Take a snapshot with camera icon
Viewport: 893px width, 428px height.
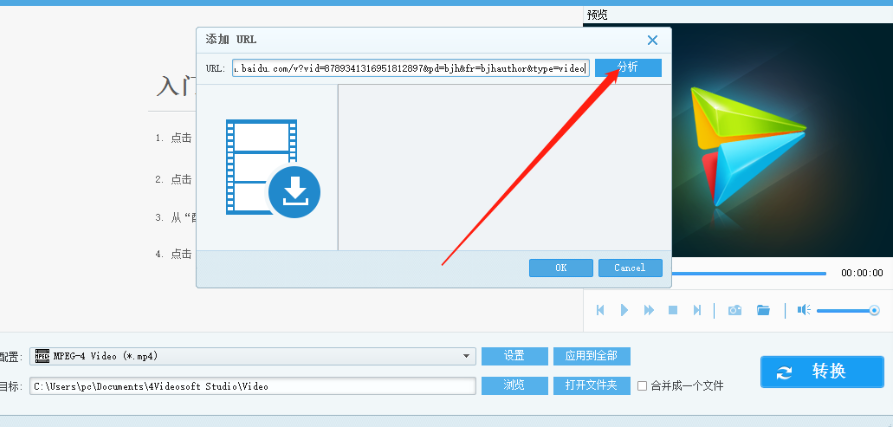[x=735, y=310]
